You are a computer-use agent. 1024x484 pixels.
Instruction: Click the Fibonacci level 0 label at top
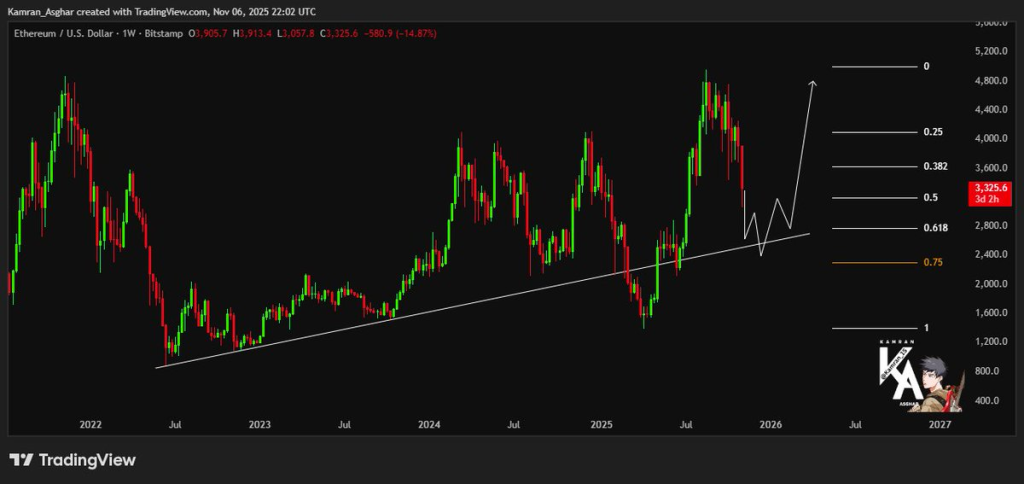(x=926, y=66)
